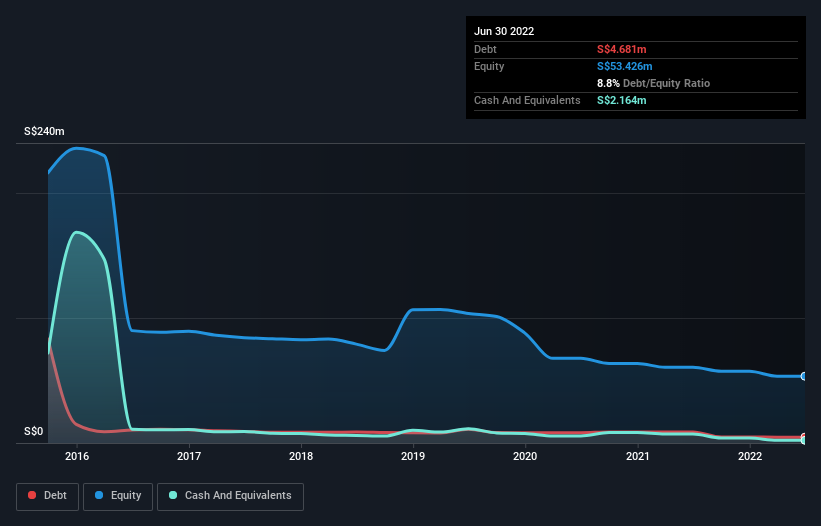Click the 2019 x-axis label
The height and width of the screenshot is (526, 821).
413,456
